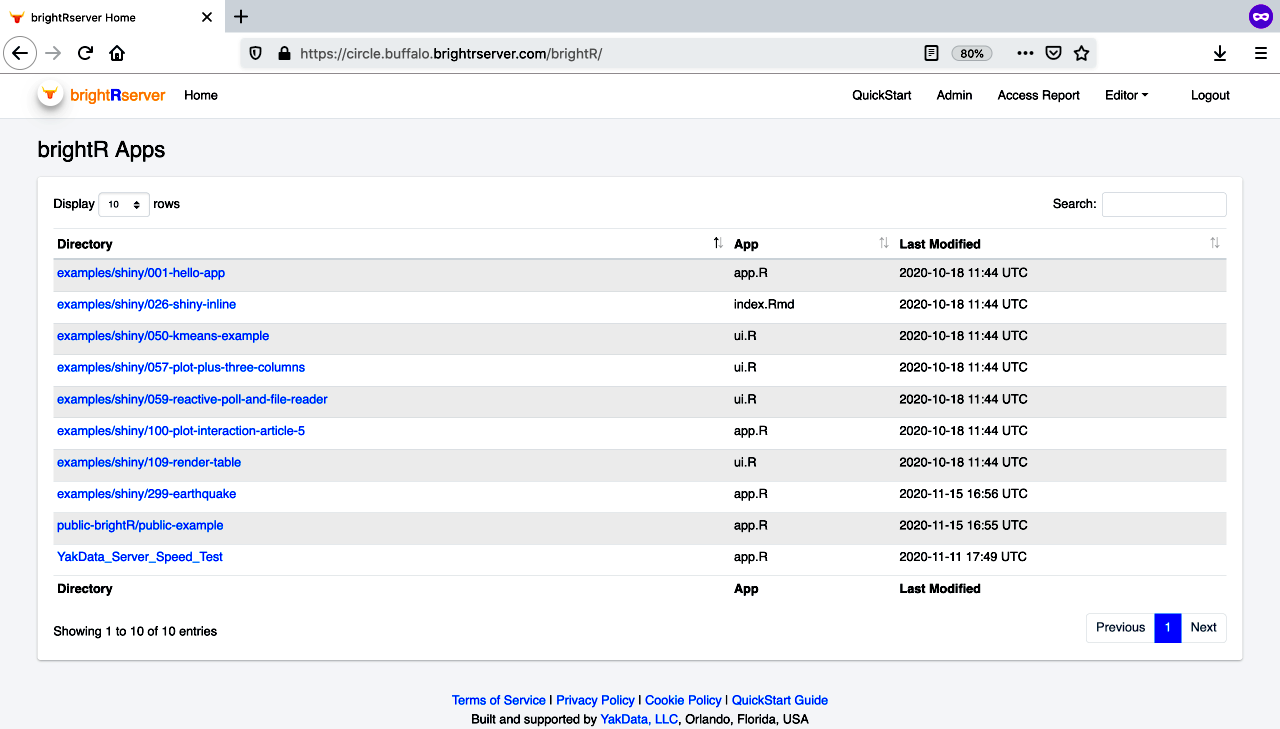The image size is (1280, 729).
Task: Go to the browser home icon
Action: pos(117,54)
